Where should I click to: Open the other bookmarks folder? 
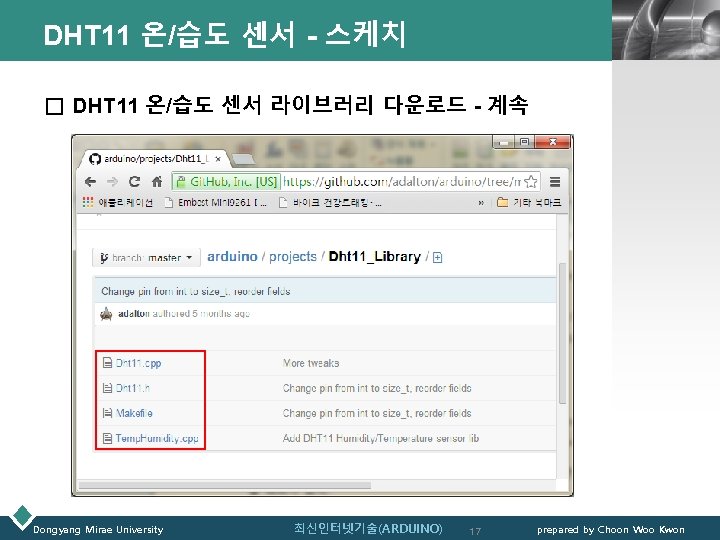(529, 202)
